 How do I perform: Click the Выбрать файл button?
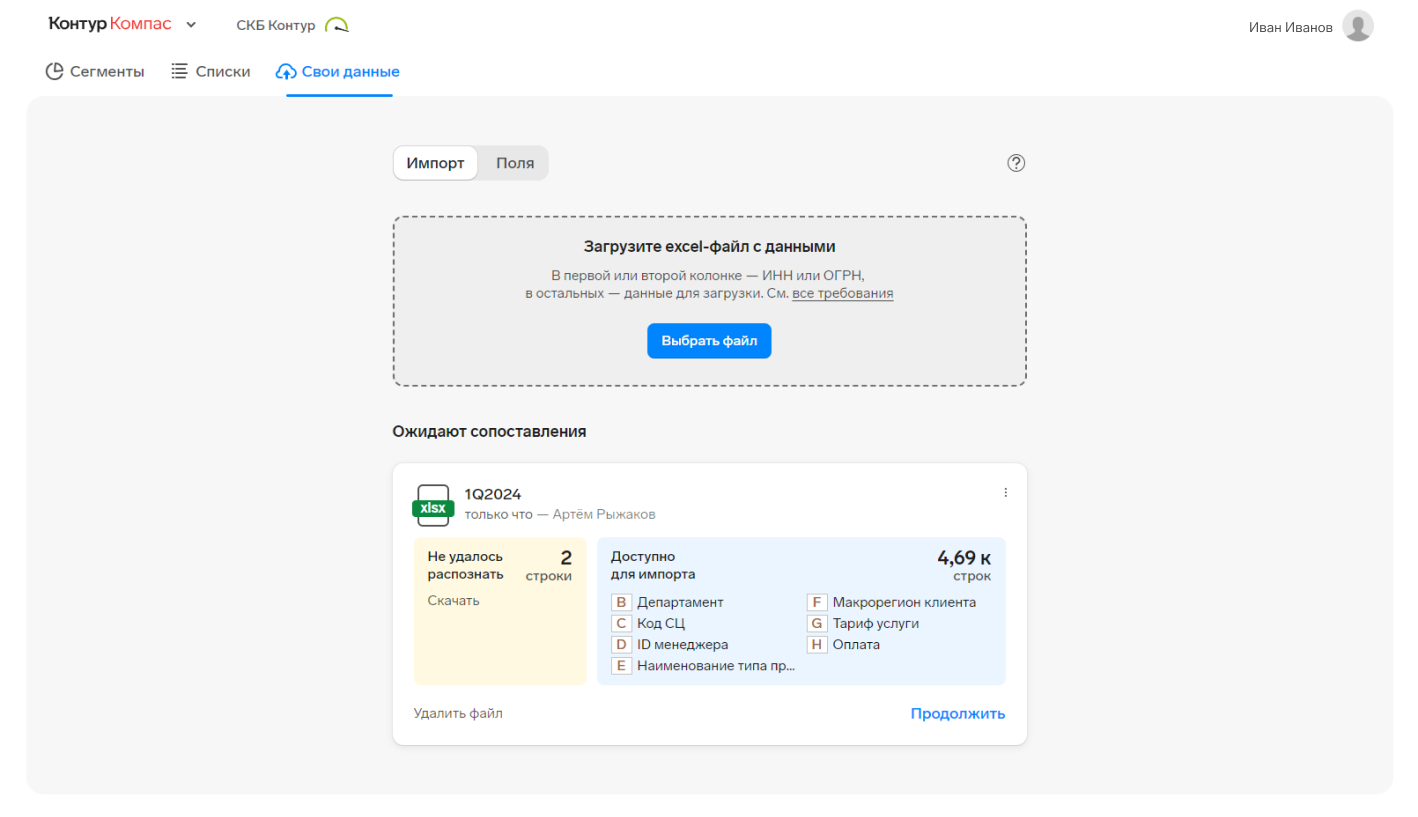709,341
